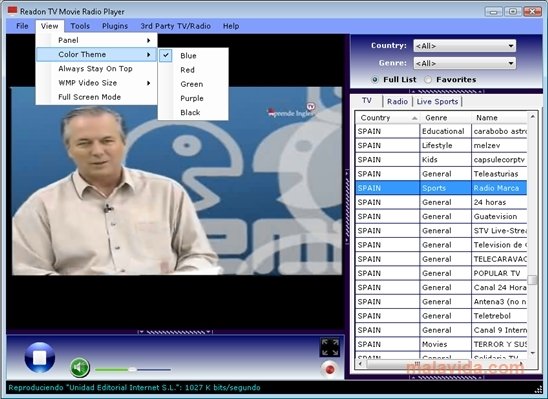The image size is (548, 399).
Task: Collapse filter panel via grip below Favorites
Action: point(446,91)
